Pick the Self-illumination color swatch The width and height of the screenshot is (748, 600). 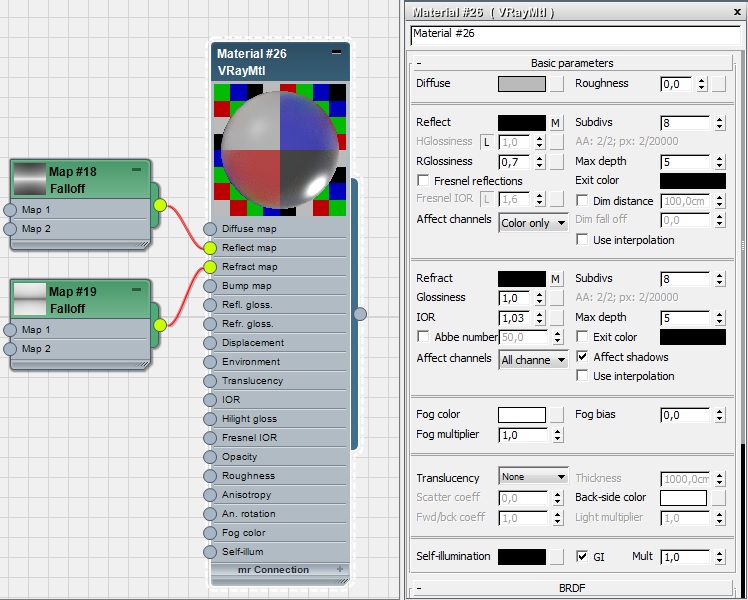[x=522, y=557]
